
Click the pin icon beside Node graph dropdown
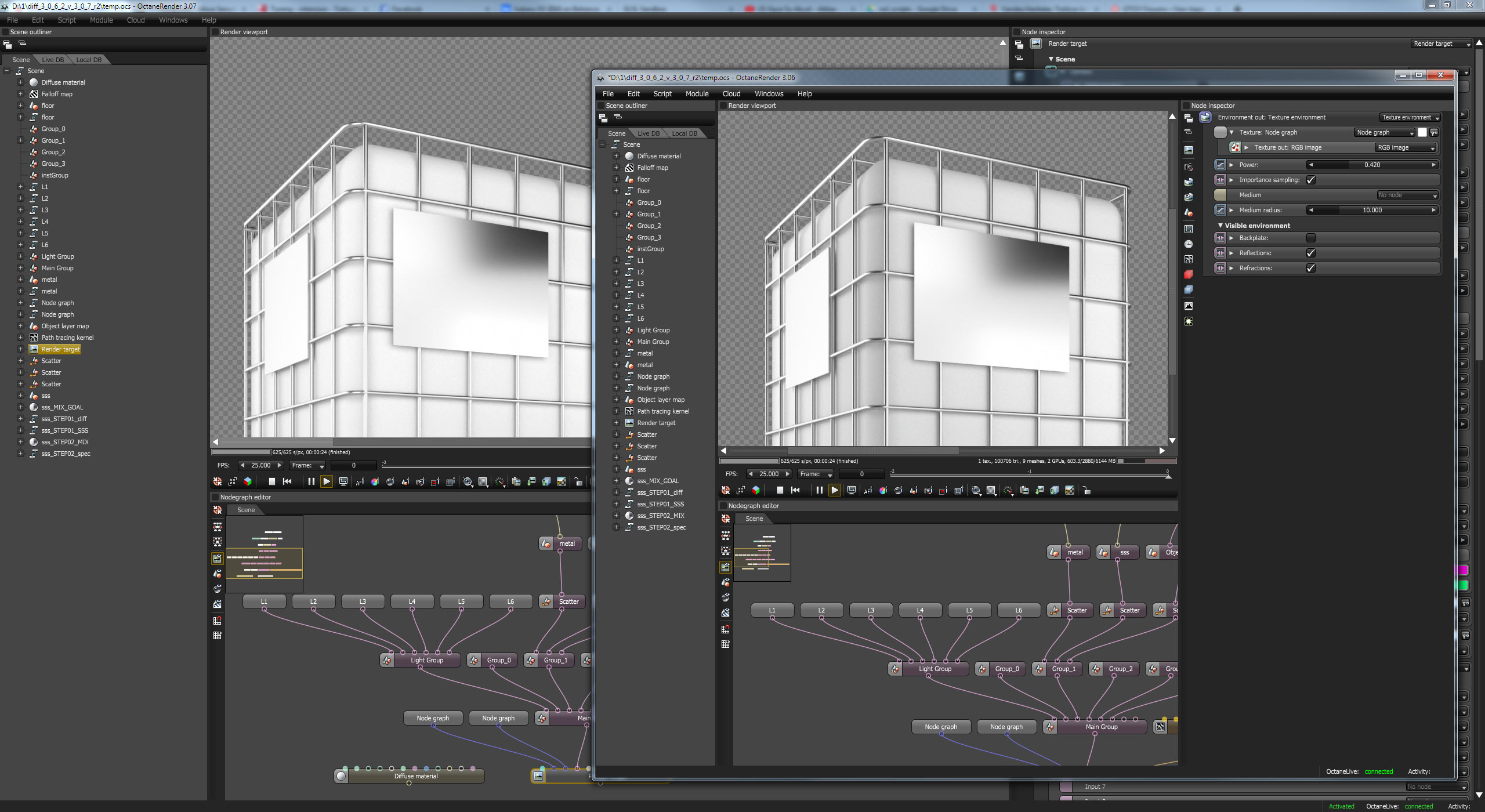[x=1434, y=133]
